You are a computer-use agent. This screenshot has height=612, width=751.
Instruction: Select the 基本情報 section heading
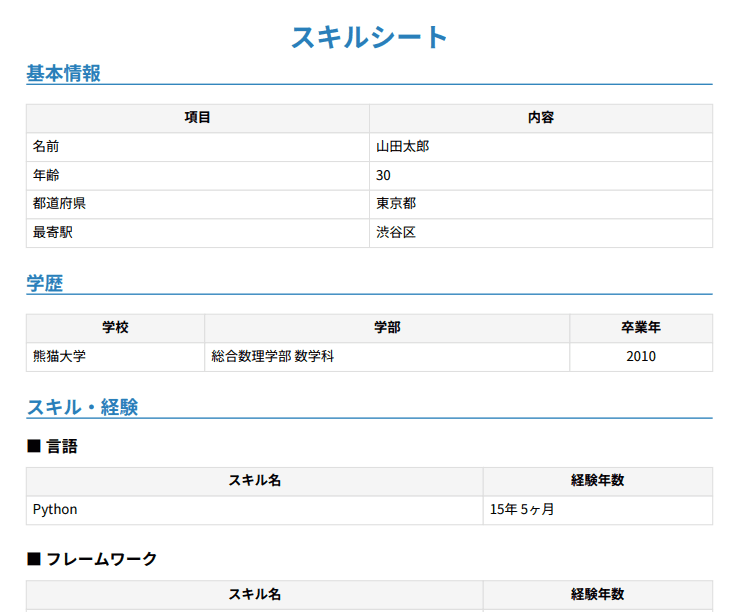pos(63,73)
